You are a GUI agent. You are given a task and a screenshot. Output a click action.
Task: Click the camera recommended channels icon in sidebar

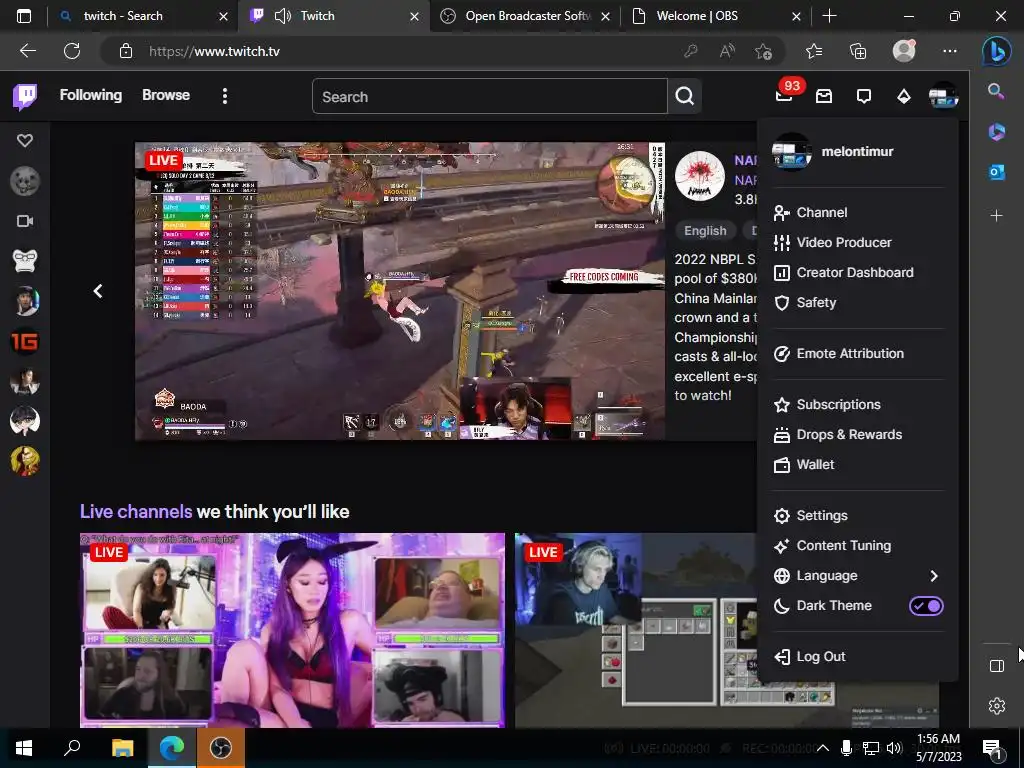click(25, 221)
